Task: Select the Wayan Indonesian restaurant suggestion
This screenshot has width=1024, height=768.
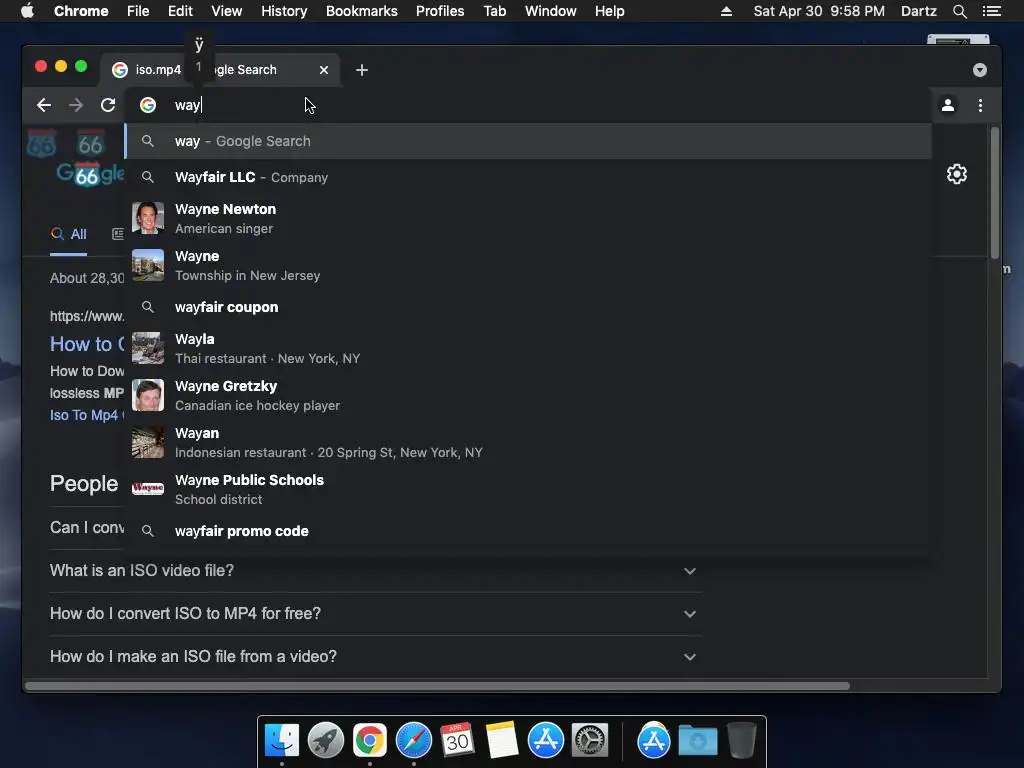Action: 528,442
